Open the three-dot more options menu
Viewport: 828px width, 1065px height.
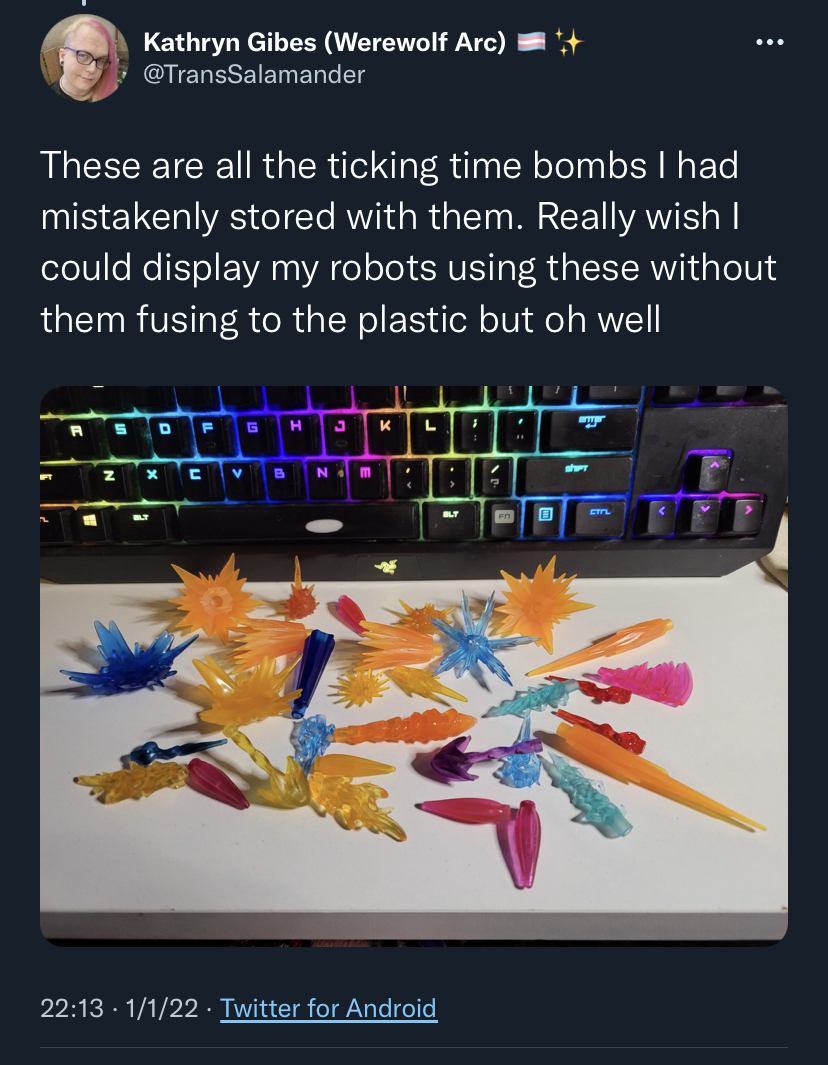[770, 42]
